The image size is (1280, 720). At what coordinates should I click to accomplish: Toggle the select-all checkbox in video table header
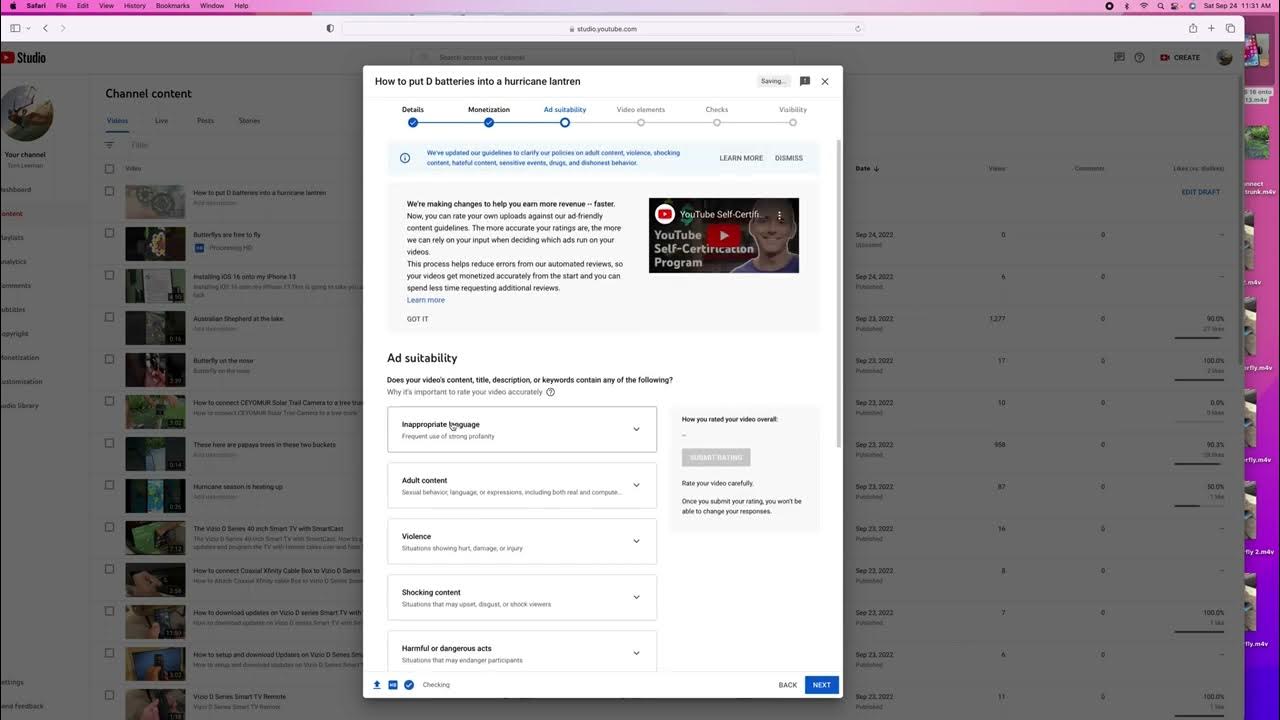tap(110, 168)
